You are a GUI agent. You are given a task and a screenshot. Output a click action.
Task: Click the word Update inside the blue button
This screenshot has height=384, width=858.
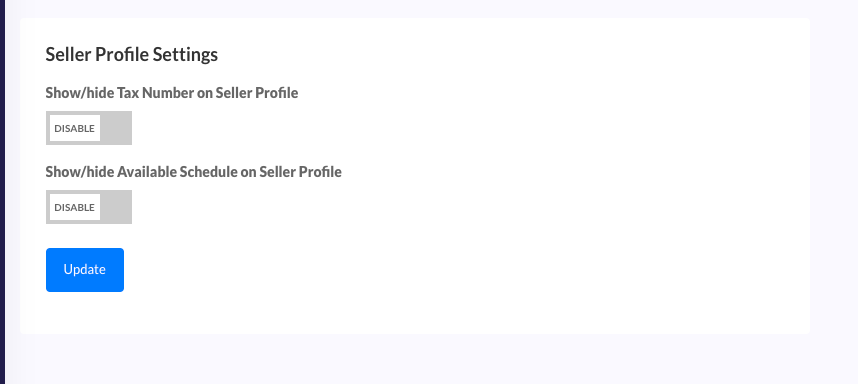tap(85, 270)
